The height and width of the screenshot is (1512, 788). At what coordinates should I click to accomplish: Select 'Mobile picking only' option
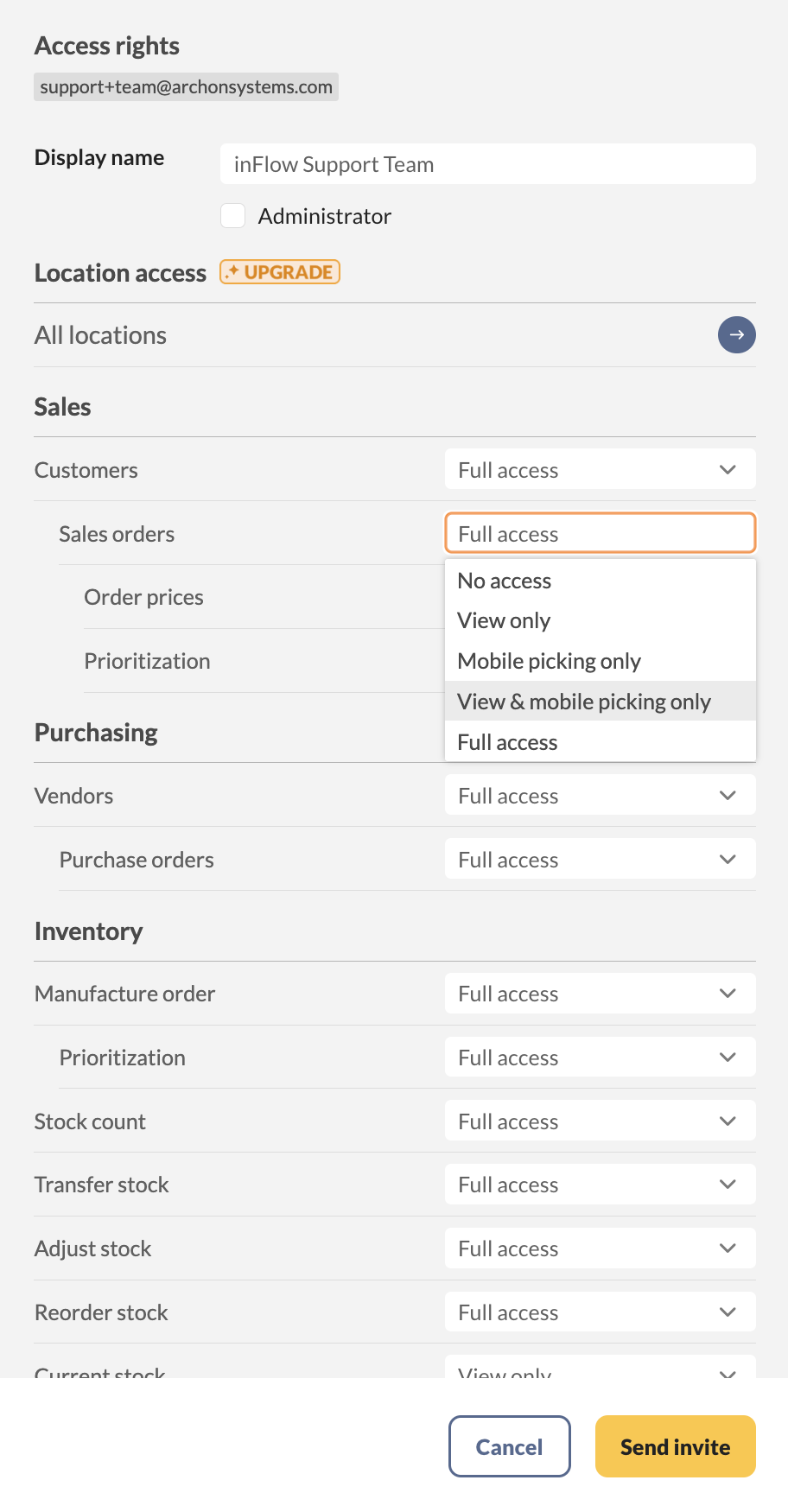[x=550, y=662]
